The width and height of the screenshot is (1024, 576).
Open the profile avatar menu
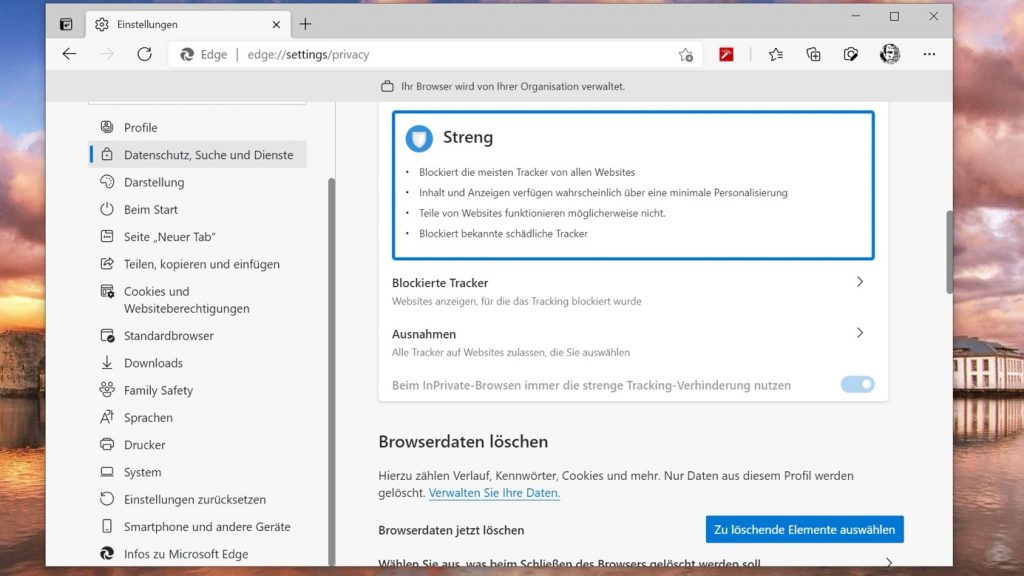click(889, 54)
